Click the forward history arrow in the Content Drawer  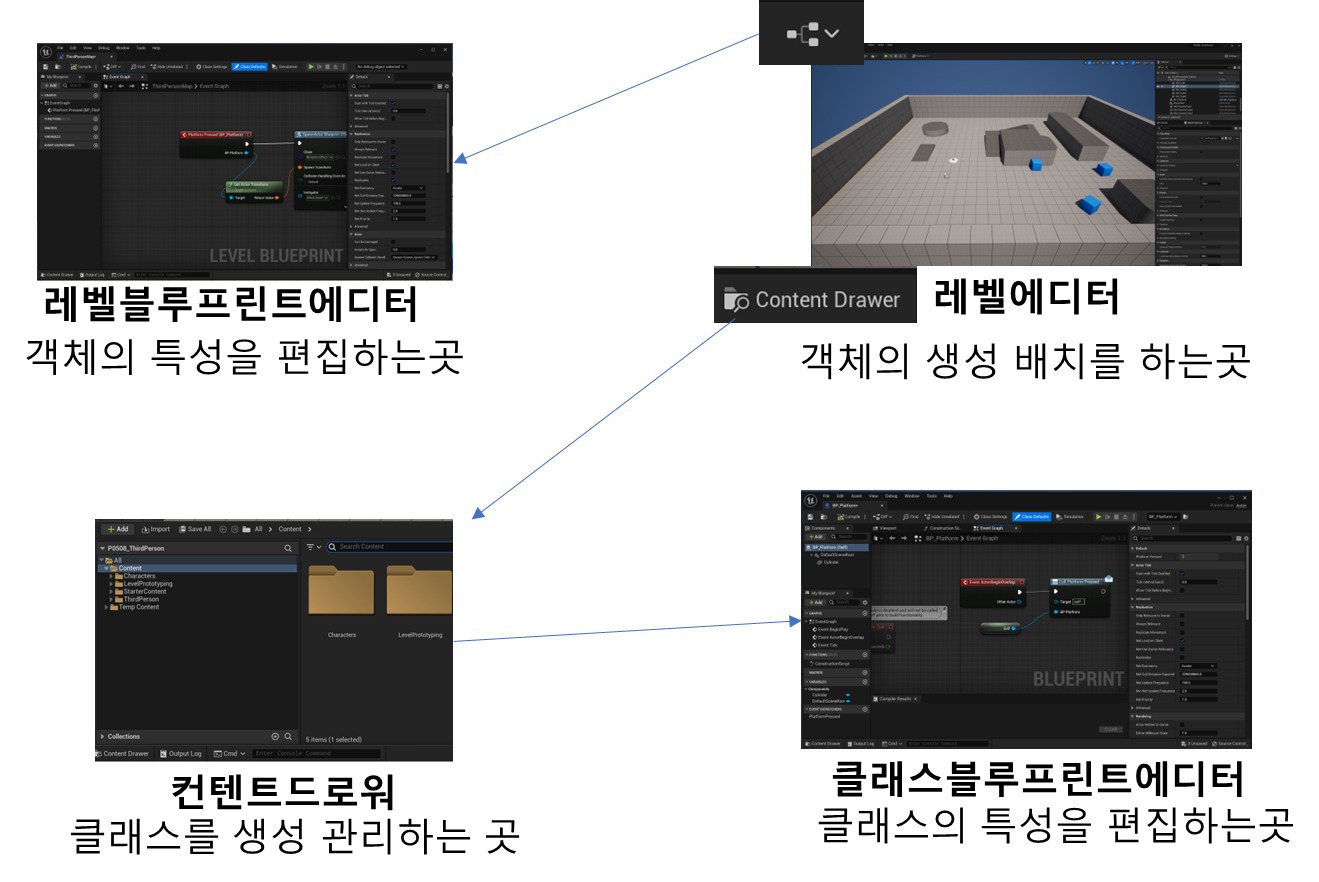click(234, 529)
